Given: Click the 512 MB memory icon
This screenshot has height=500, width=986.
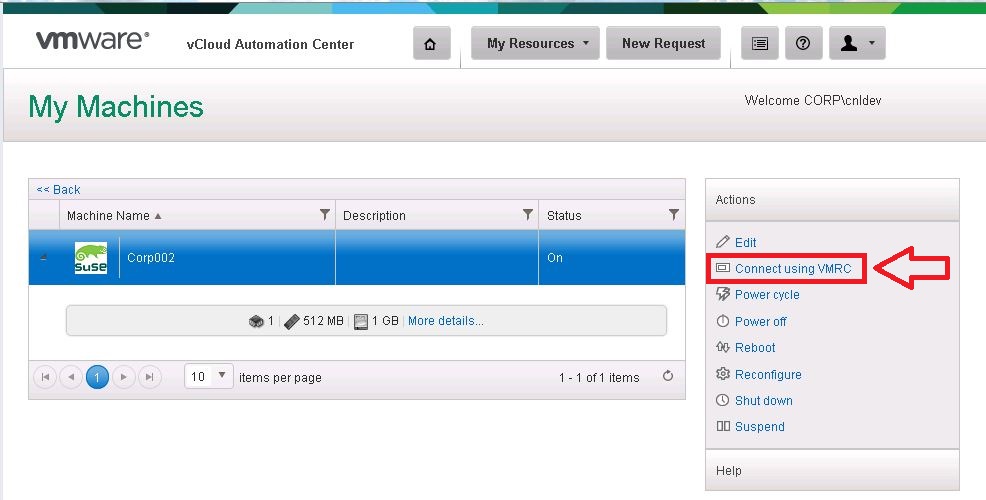Looking at the screenshot, I should (292, 321).
